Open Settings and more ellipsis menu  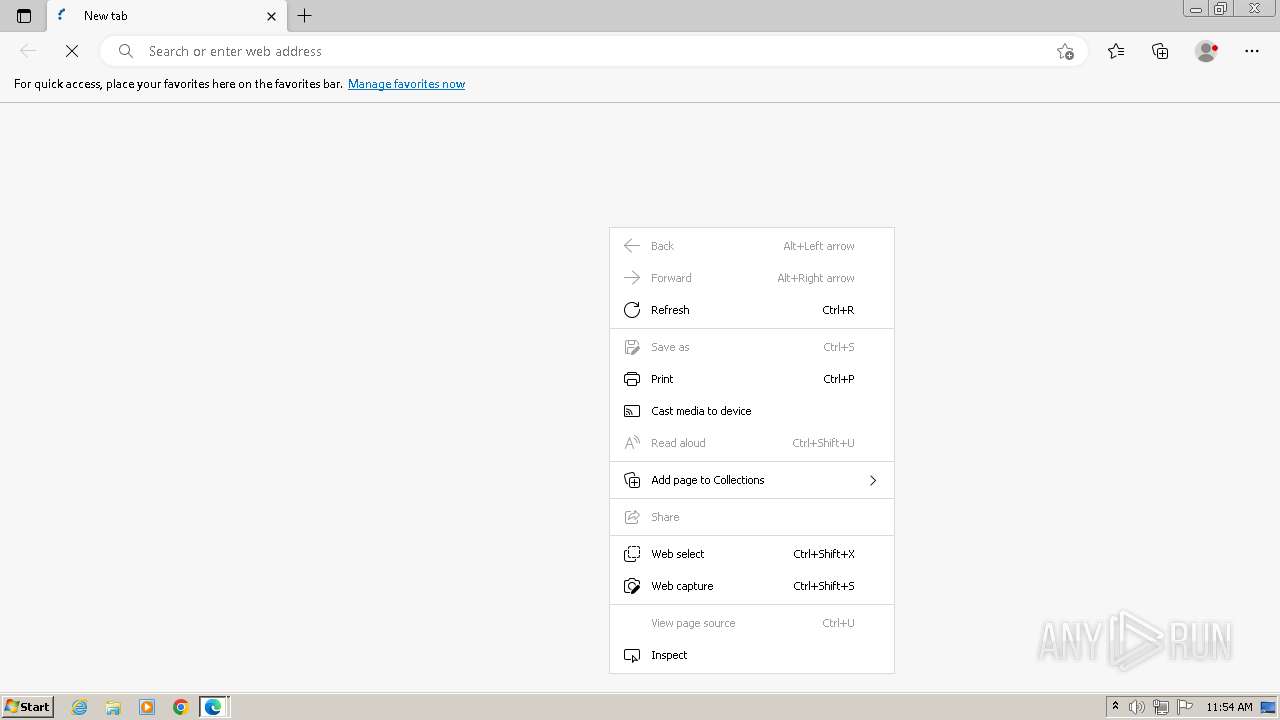(x=1252, y=51)
